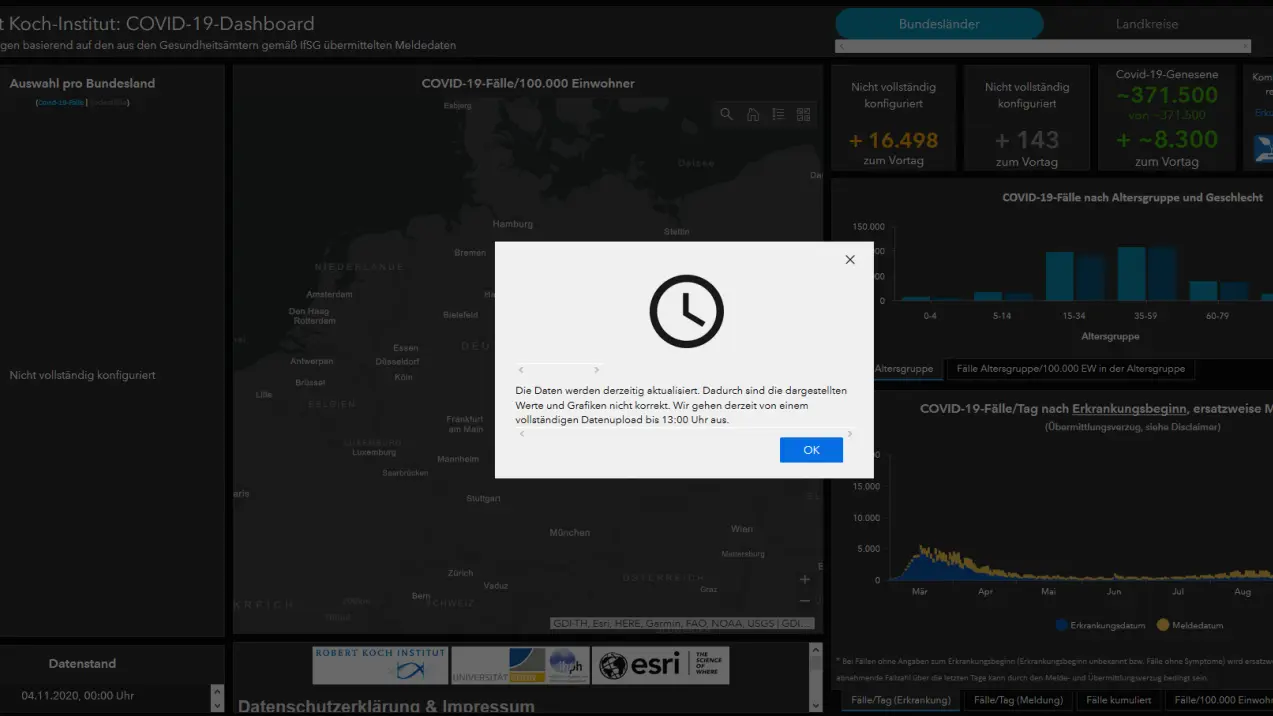Open Fälle Altersgruppe/100.000 EW tab
Image resolution: width=1273 pixels, height=716 pixels.
[1070, 369]
